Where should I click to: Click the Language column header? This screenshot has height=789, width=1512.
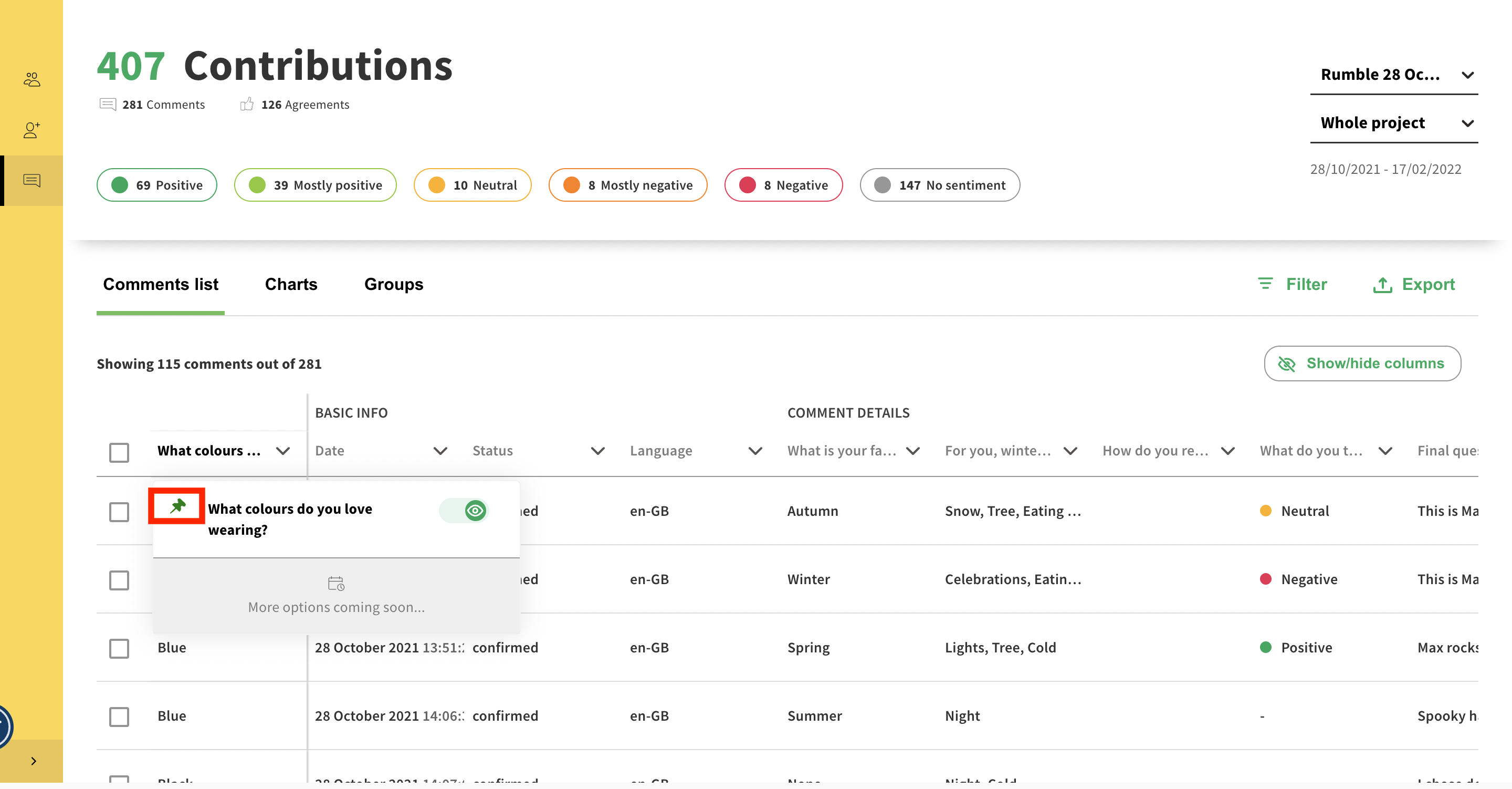point(661,451)
